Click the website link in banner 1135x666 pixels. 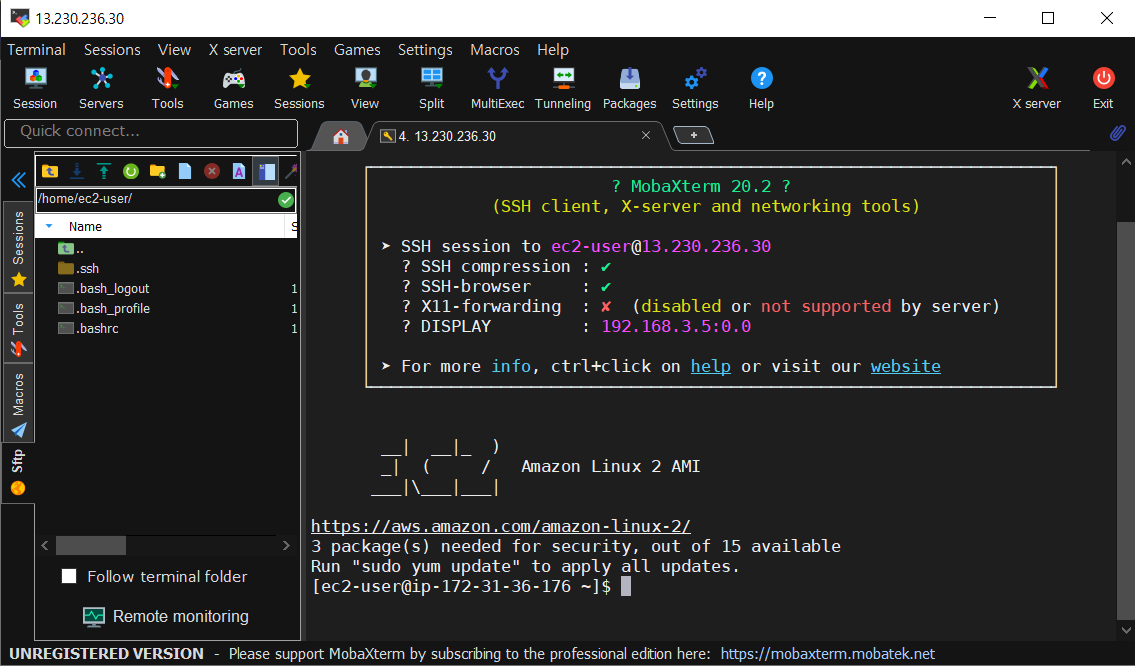pos(906,366)
